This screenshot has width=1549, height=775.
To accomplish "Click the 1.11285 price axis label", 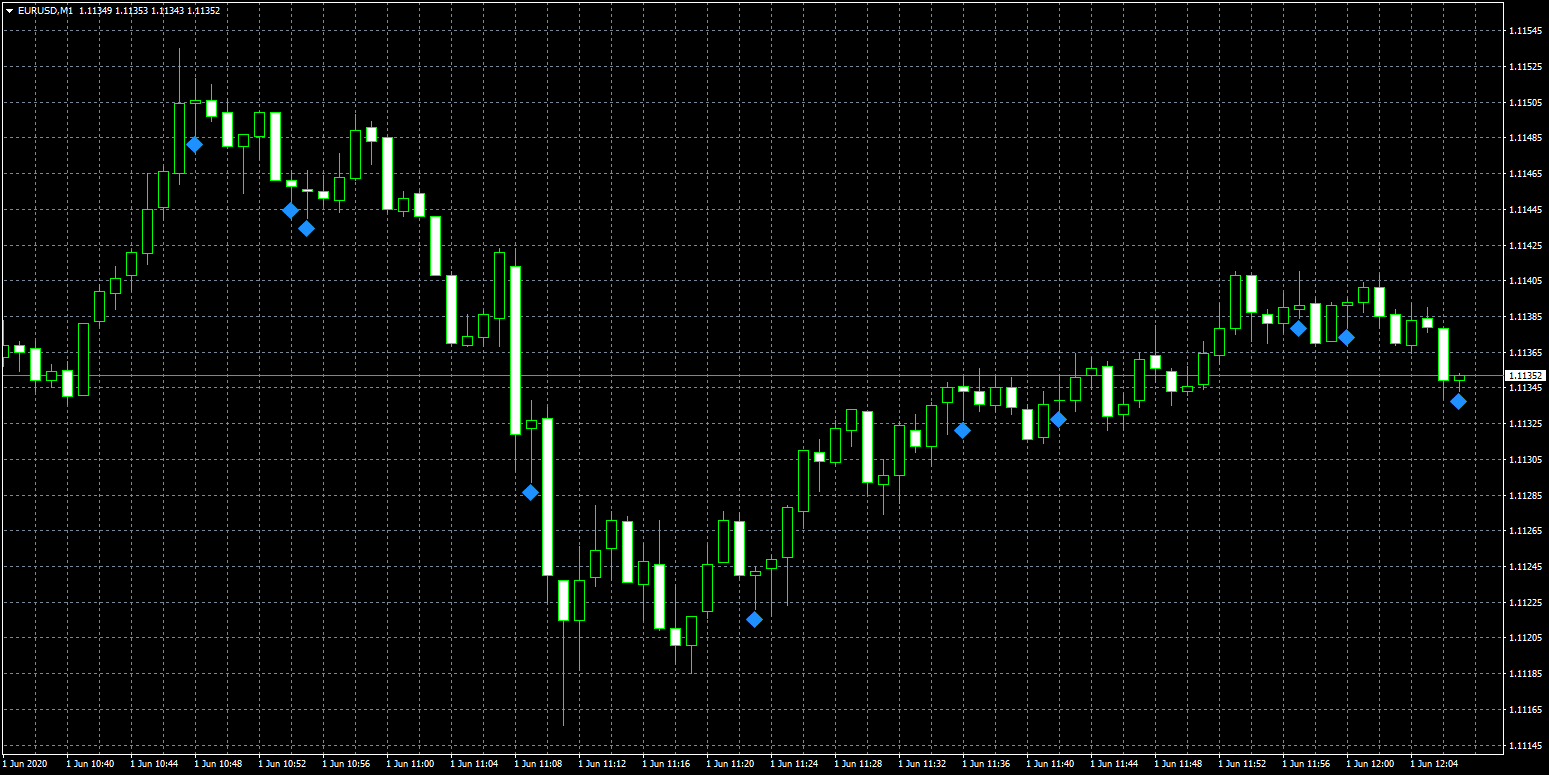I will click(x=1525, y=496).
